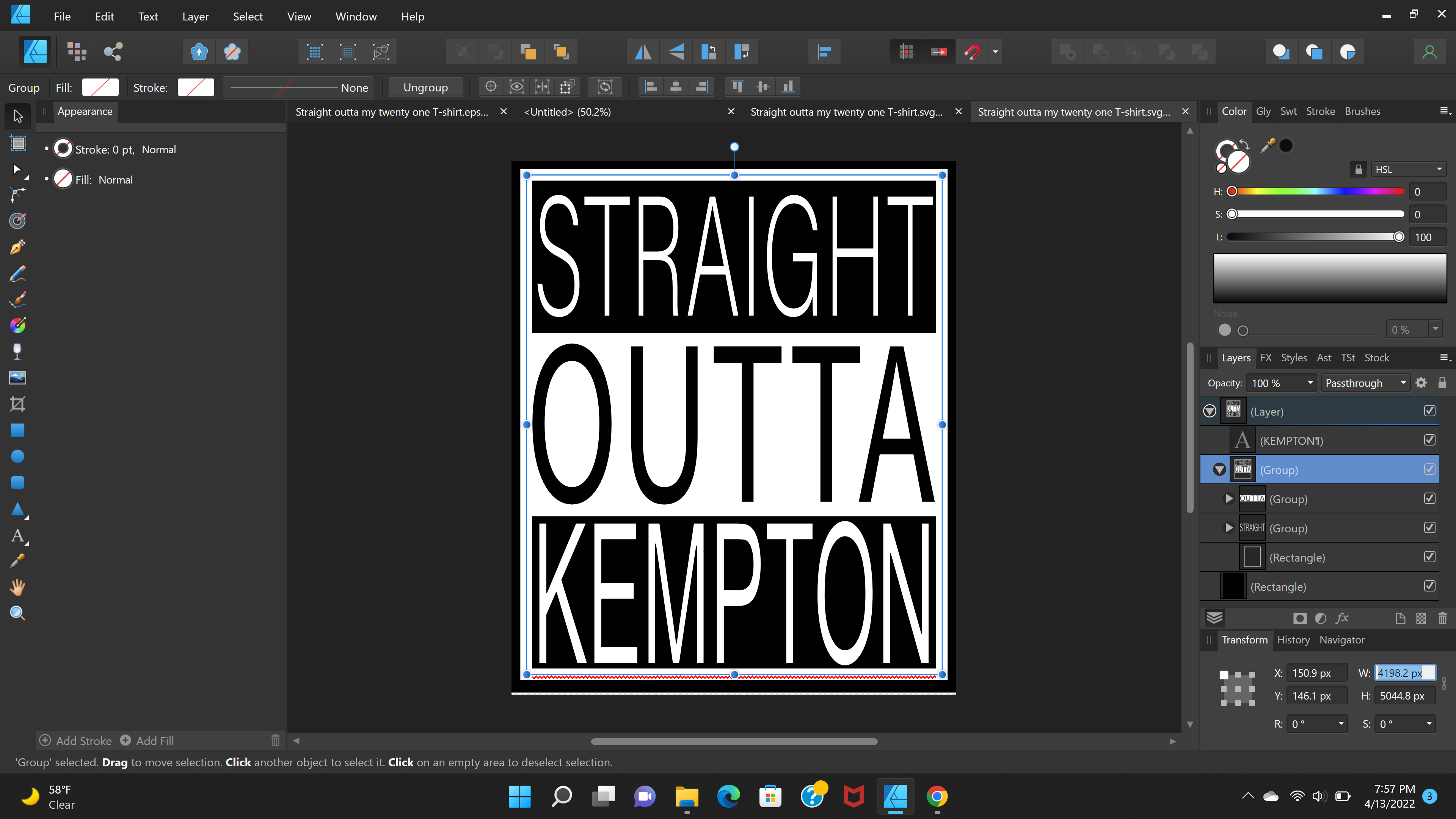Toggle the snapping magnet
Viewport: 1456px width, 819px height.
972,52
